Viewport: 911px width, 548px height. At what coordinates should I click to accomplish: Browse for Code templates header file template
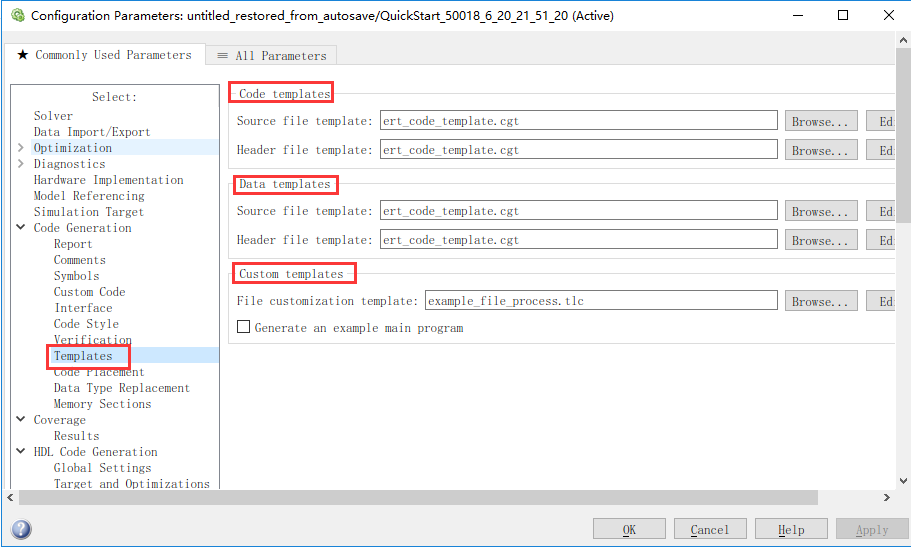point(820,151)
